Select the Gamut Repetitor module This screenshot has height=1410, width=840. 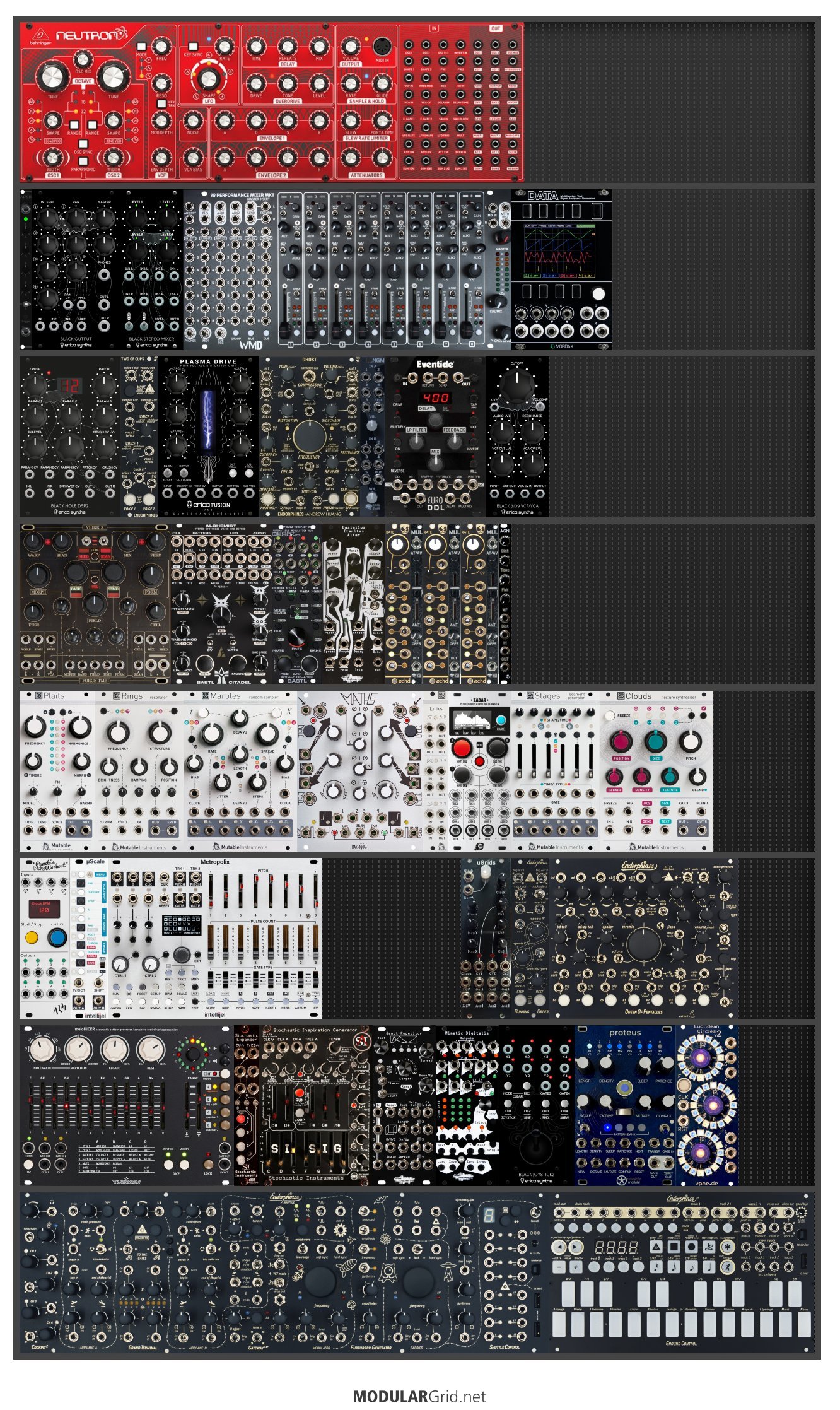pyautogui.click(x=404, y=1105)
